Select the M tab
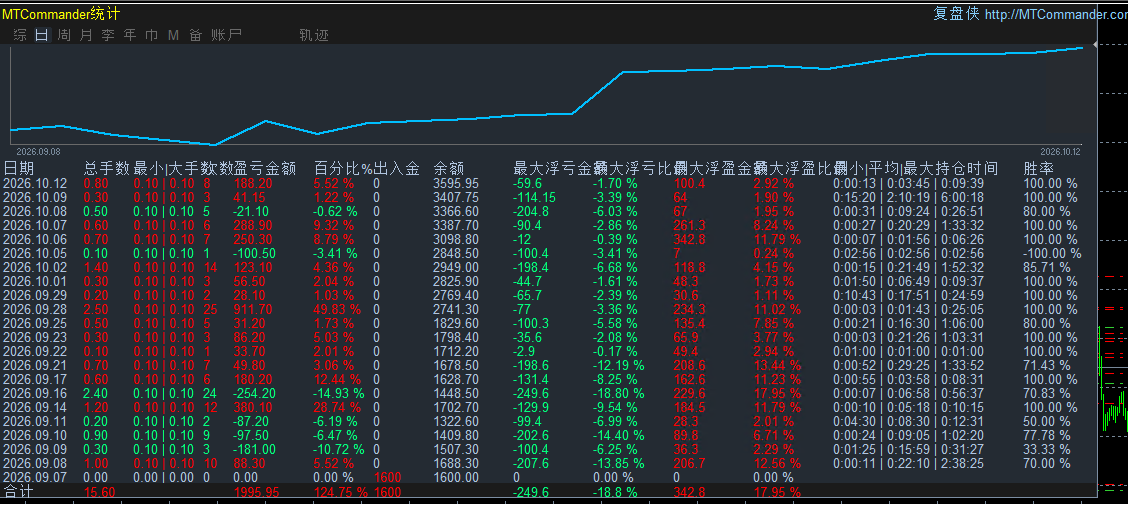The width and height of the screenshot is (1128, 505). coord(173,35)
